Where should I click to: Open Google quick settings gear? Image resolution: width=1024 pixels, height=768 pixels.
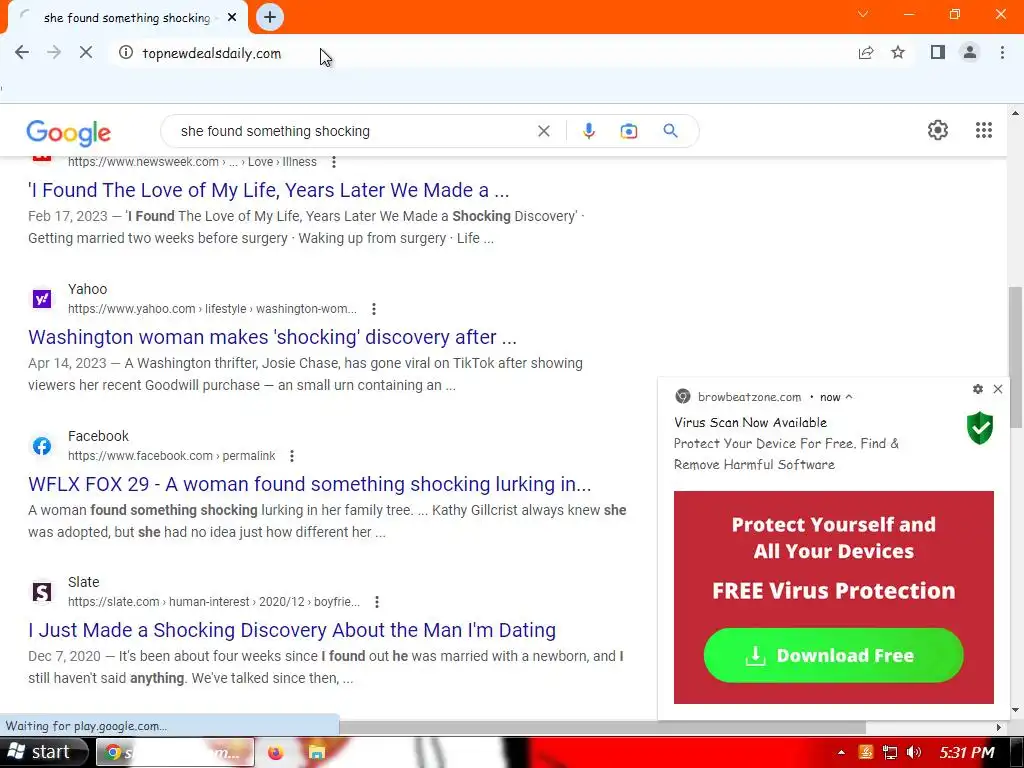coord(938,130)
